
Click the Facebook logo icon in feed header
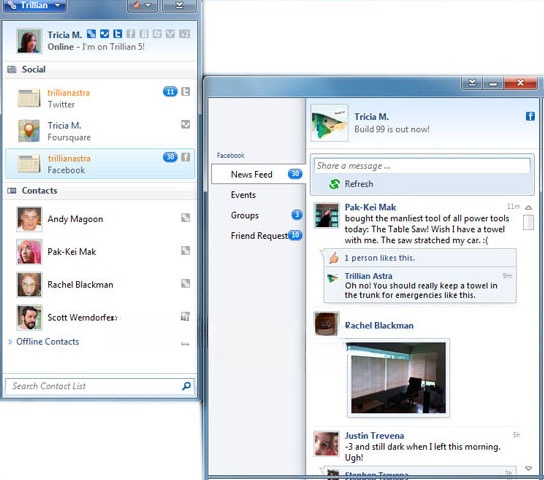(x=530, y=116)
